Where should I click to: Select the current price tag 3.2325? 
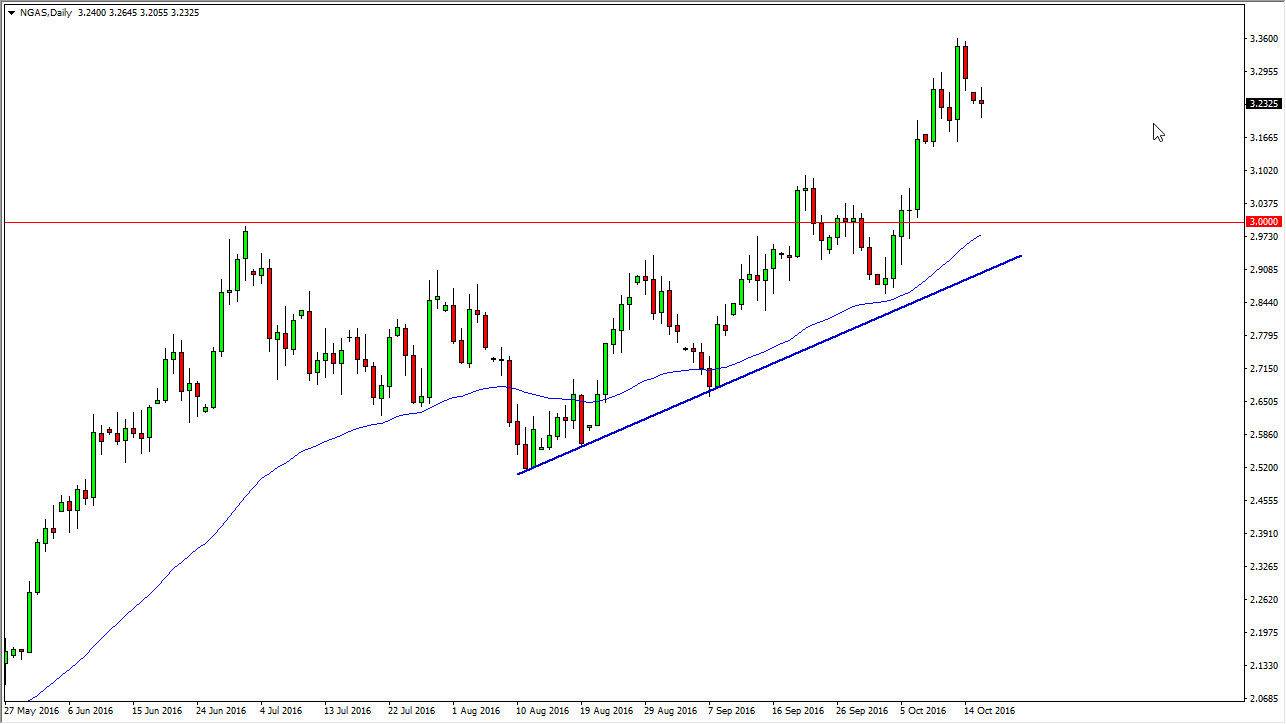1262,103
